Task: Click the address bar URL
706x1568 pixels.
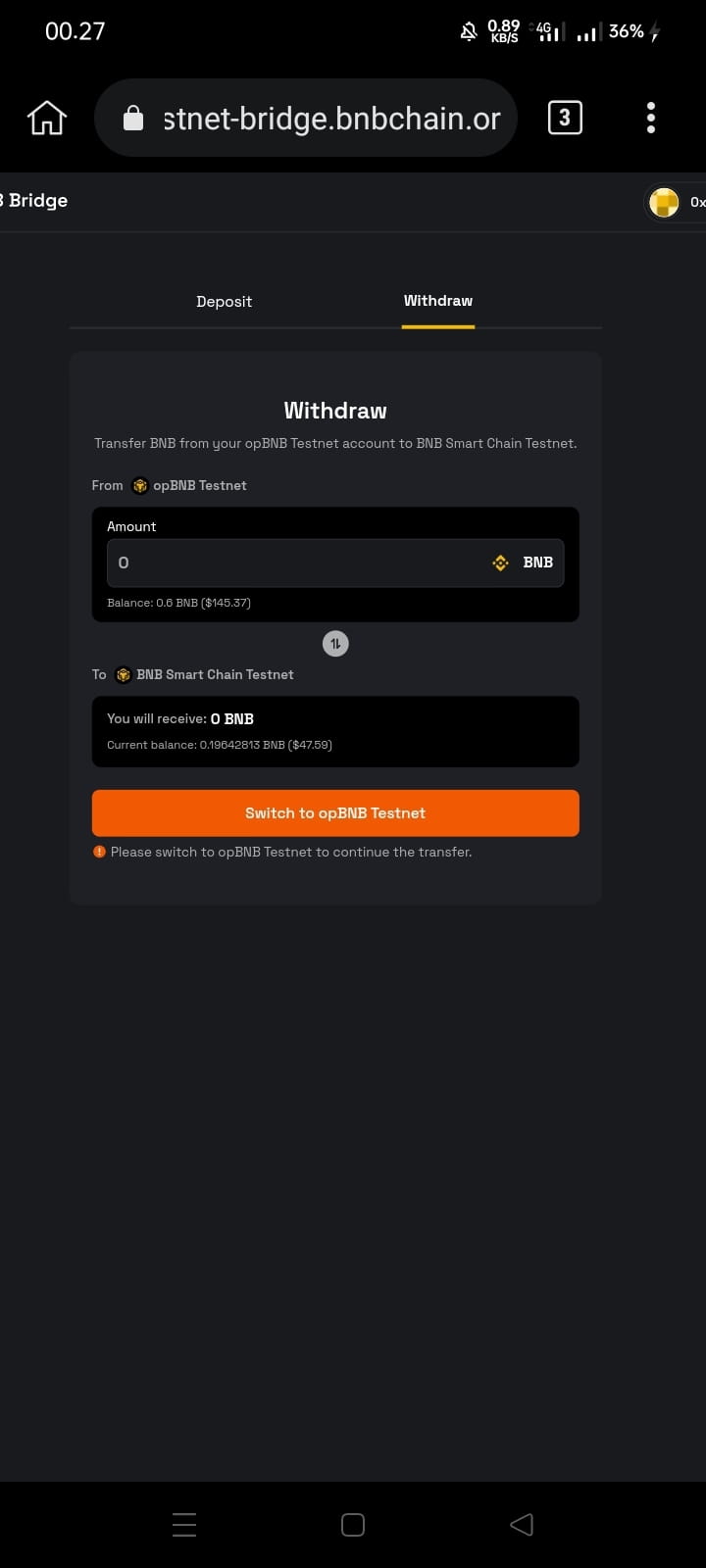Action: click(x=331, y=119)
